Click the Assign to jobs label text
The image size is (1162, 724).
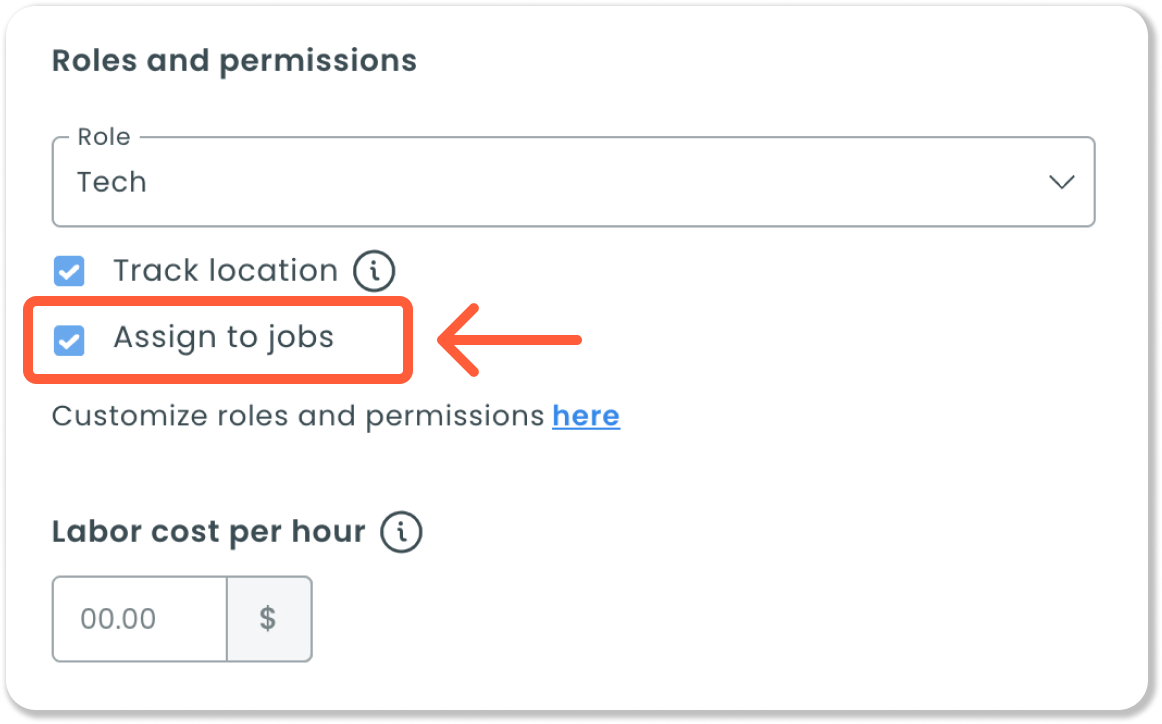point(223,338)
